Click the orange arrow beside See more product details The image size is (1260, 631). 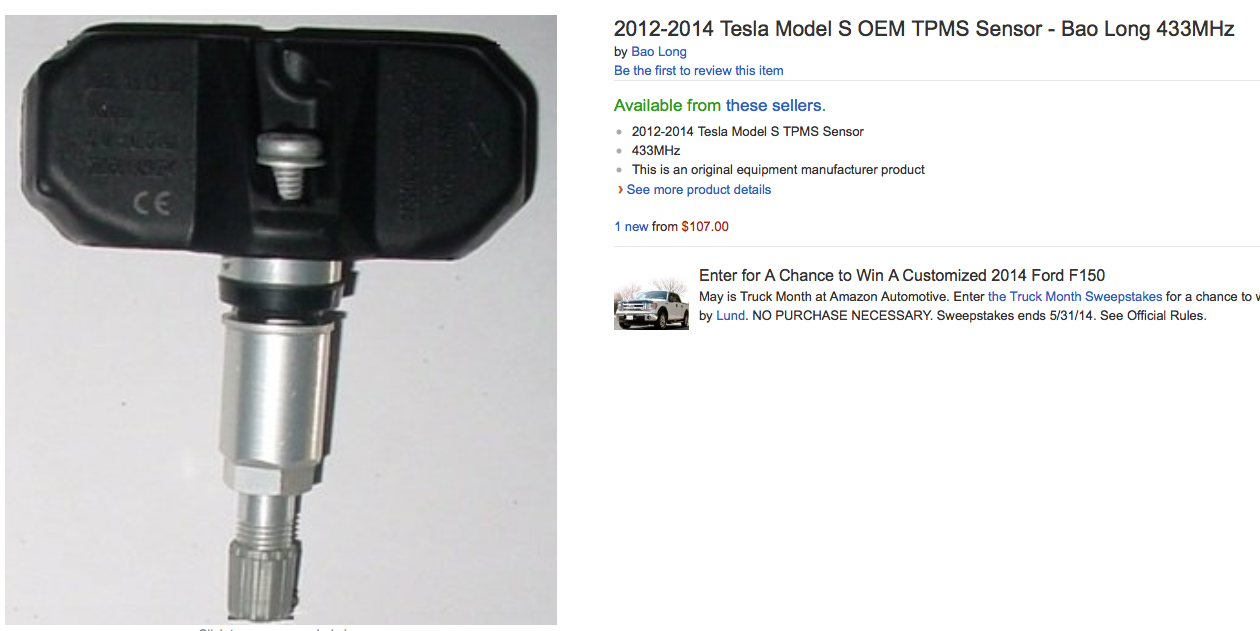[620, 190]
